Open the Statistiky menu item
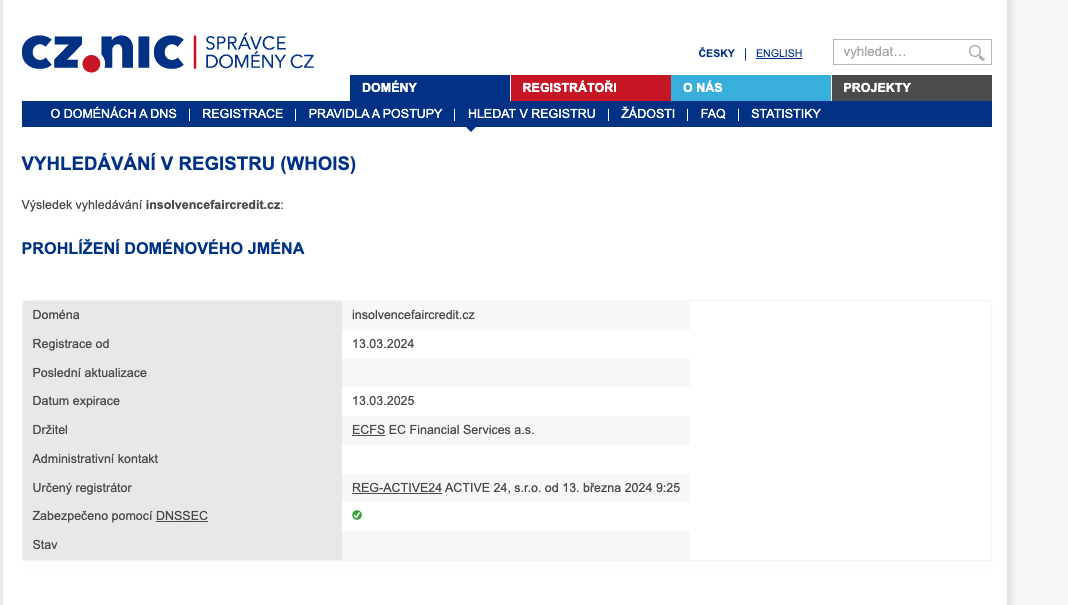 click(785, 114)
